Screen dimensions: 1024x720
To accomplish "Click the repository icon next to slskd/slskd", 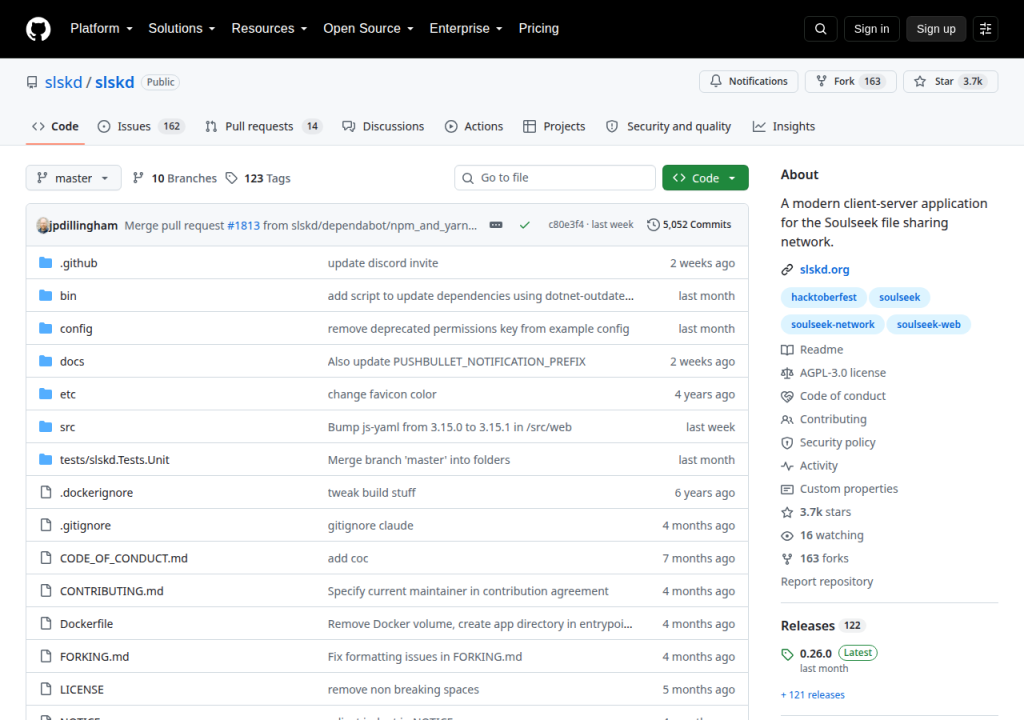I will 32,82.
